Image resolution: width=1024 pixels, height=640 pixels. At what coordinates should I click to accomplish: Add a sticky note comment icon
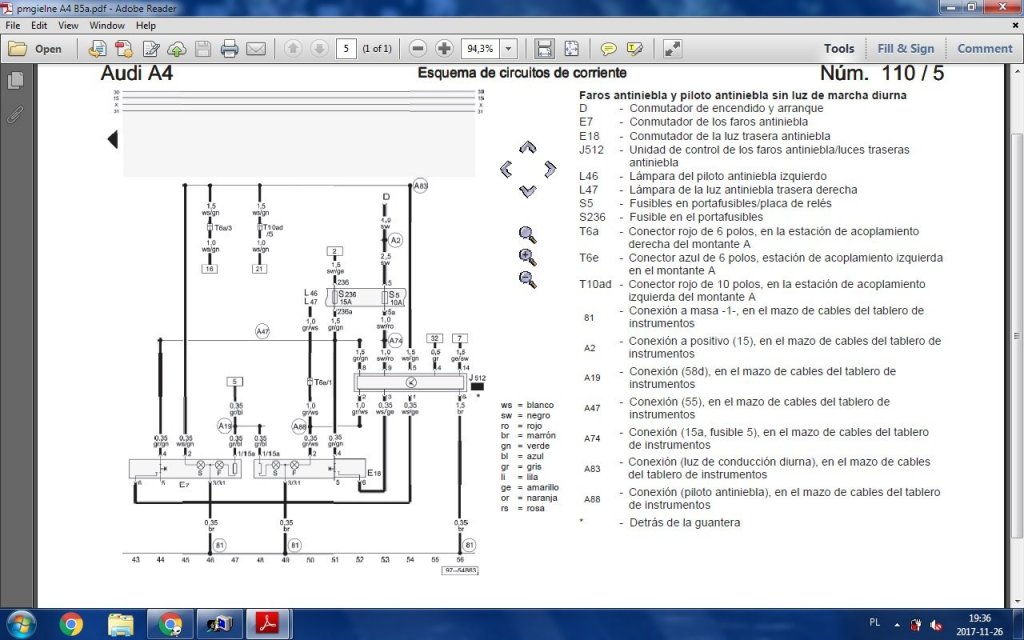point(608,49)
